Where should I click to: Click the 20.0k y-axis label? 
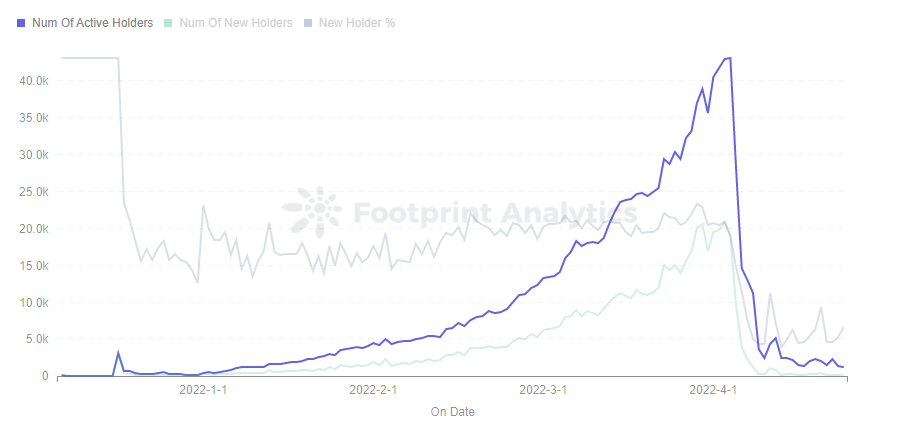point(34,229)
